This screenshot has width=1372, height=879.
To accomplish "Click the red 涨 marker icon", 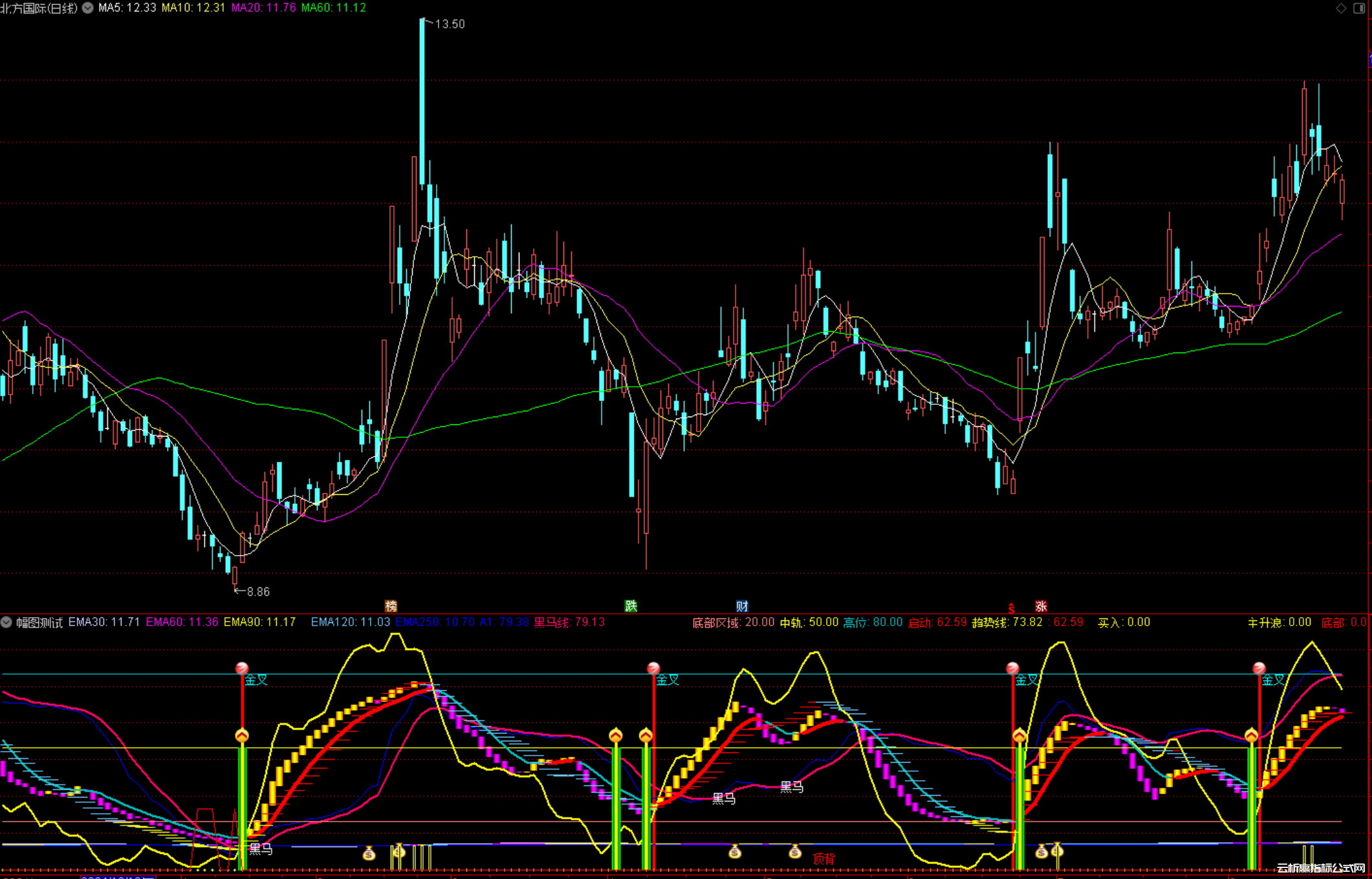I will (1041, 606).
